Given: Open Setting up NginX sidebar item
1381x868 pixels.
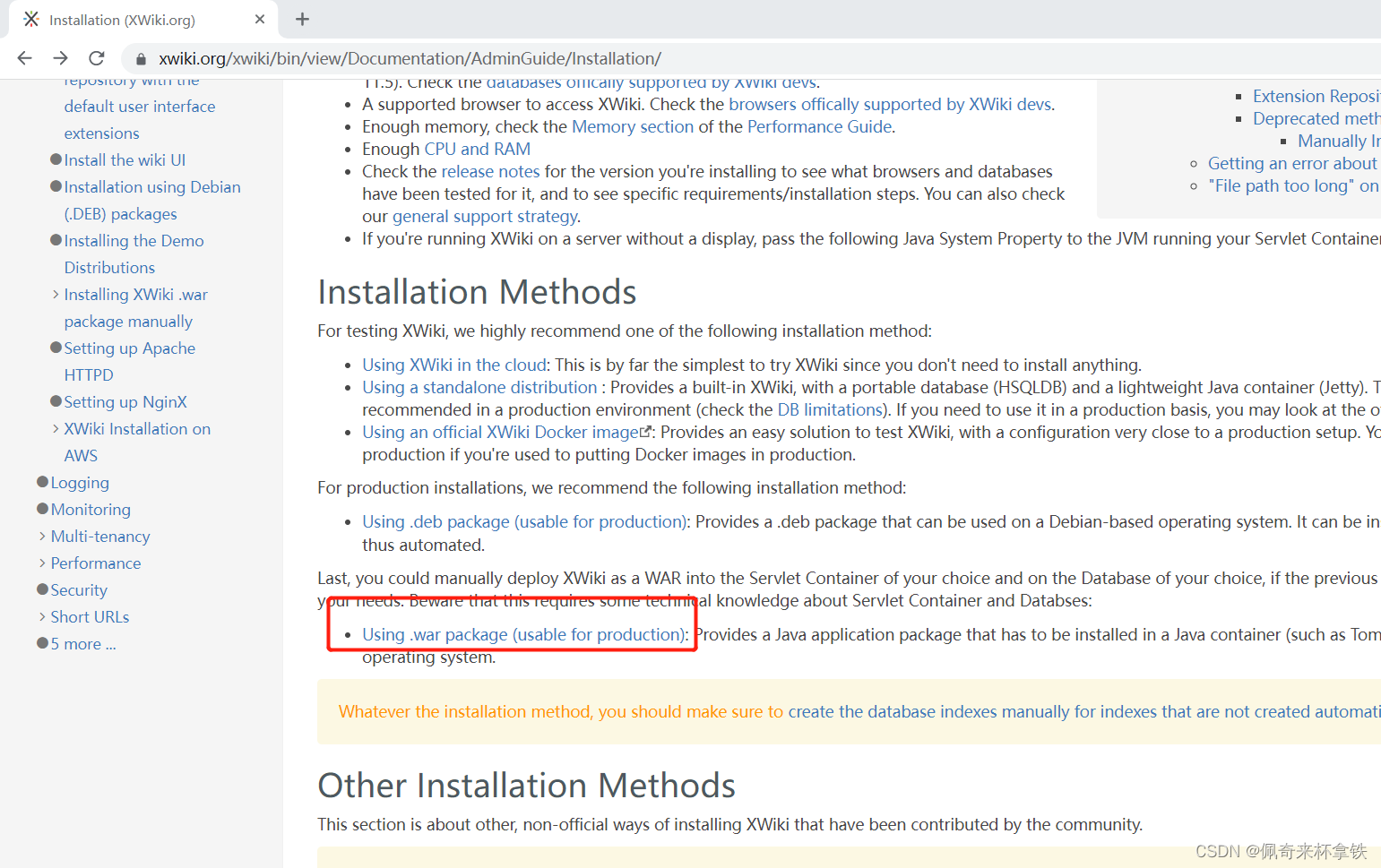Looking at the screenshot, I should pos(125,401).
